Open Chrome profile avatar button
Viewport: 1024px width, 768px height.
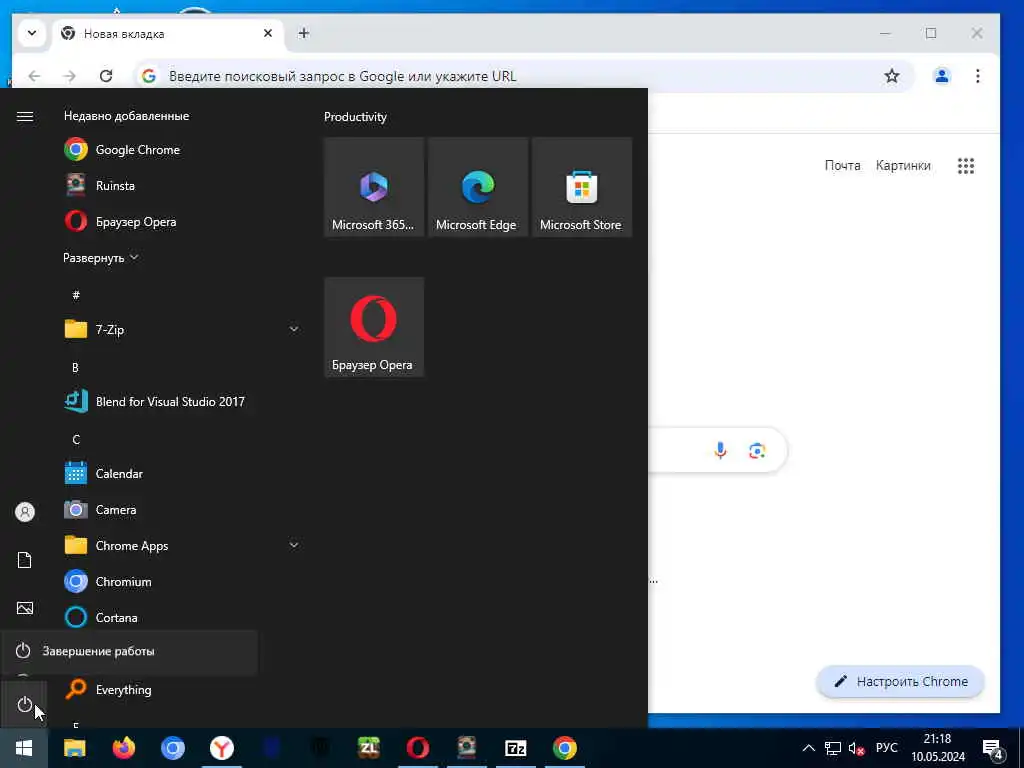tap(942, 76)
